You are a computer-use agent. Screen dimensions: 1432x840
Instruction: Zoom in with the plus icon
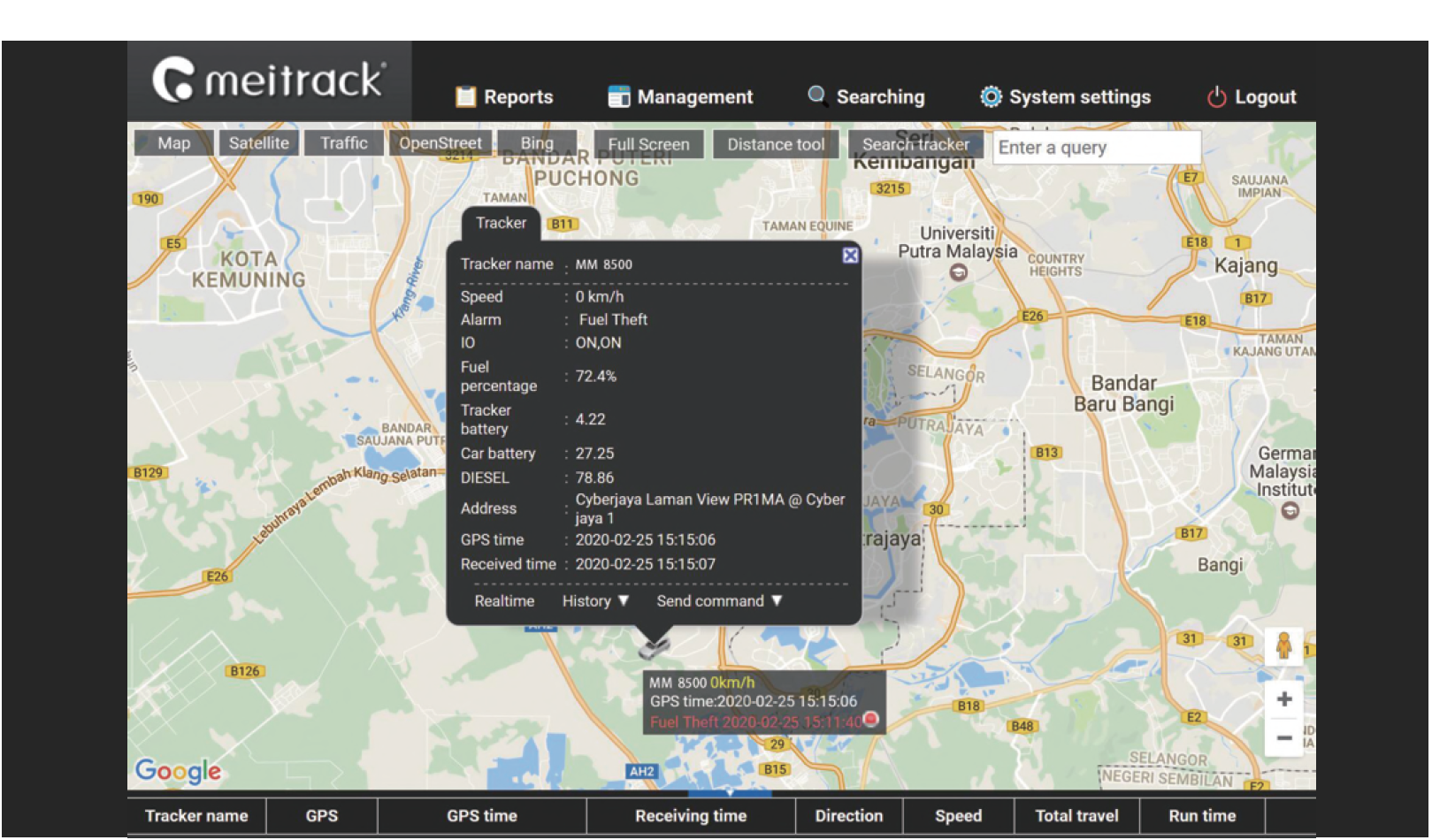pyautogui.click(x=1284, y=699)
